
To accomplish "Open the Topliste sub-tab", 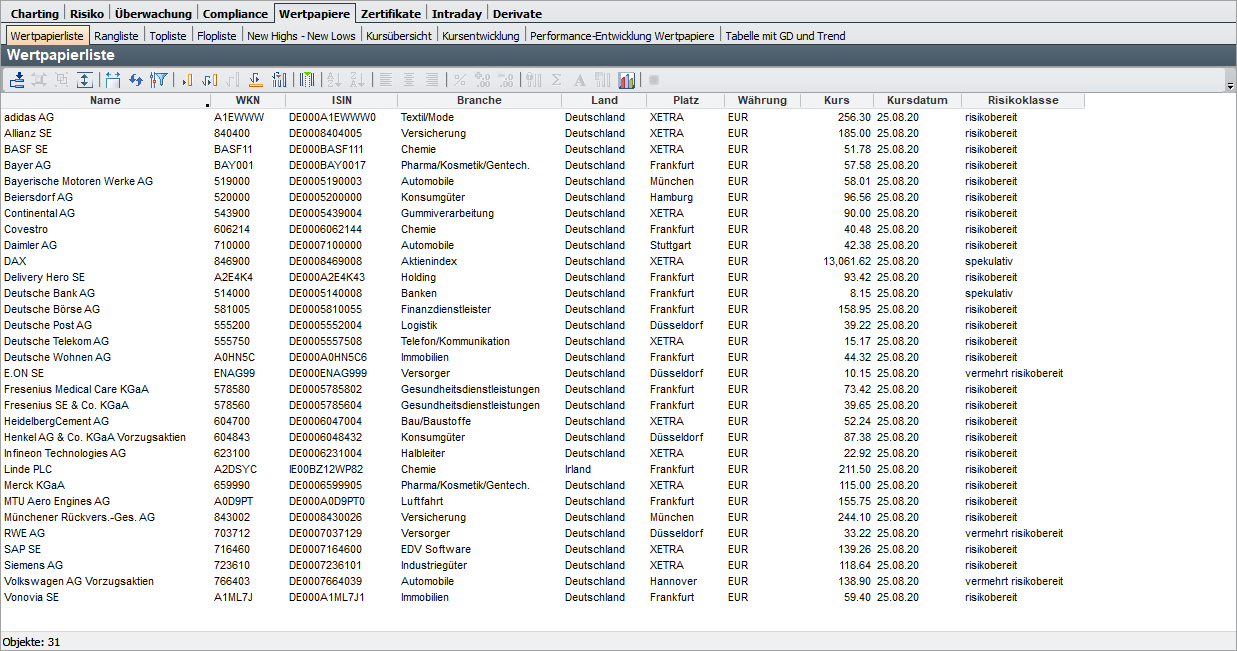I will click(167, 36).
